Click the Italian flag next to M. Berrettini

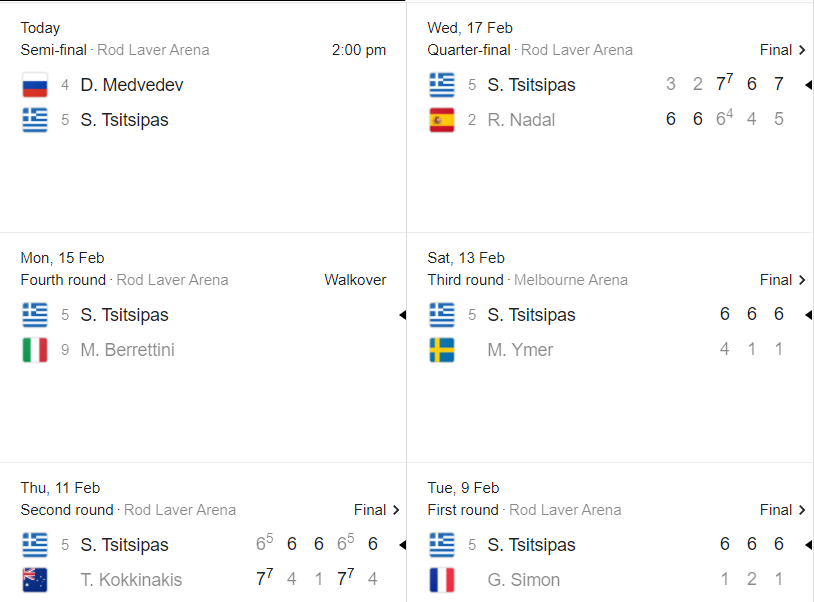click(x=35, y=351)
